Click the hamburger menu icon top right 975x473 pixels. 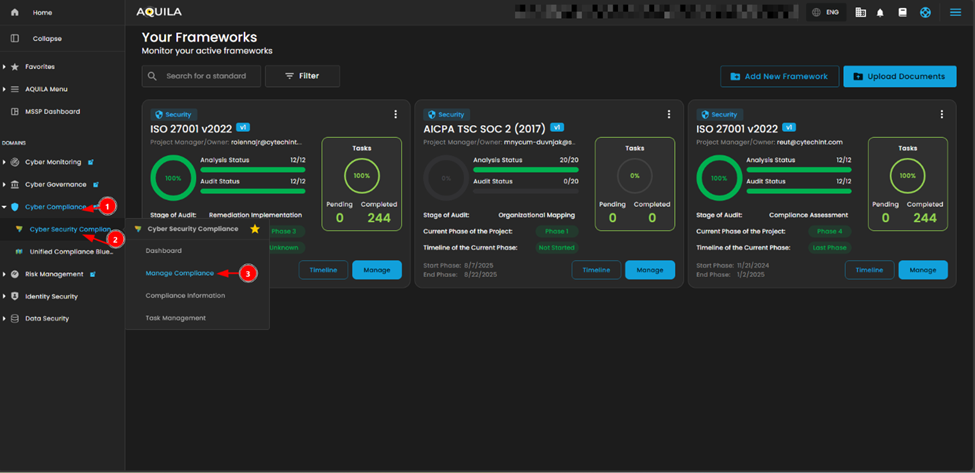[955, 13]
